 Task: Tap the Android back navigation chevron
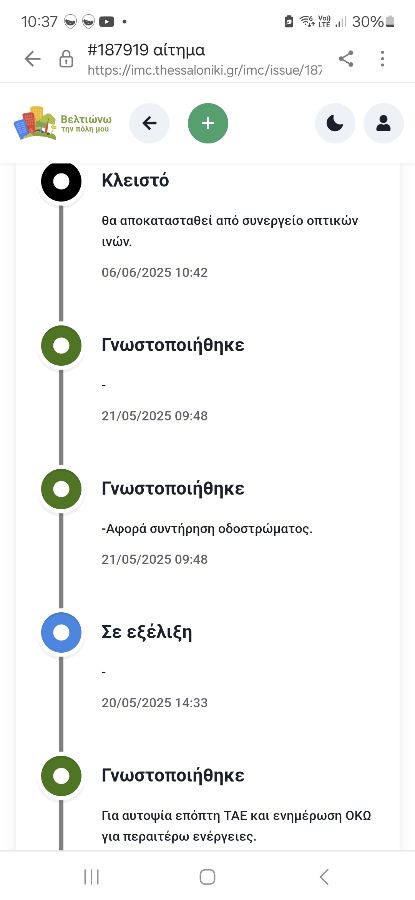point(324,876)
